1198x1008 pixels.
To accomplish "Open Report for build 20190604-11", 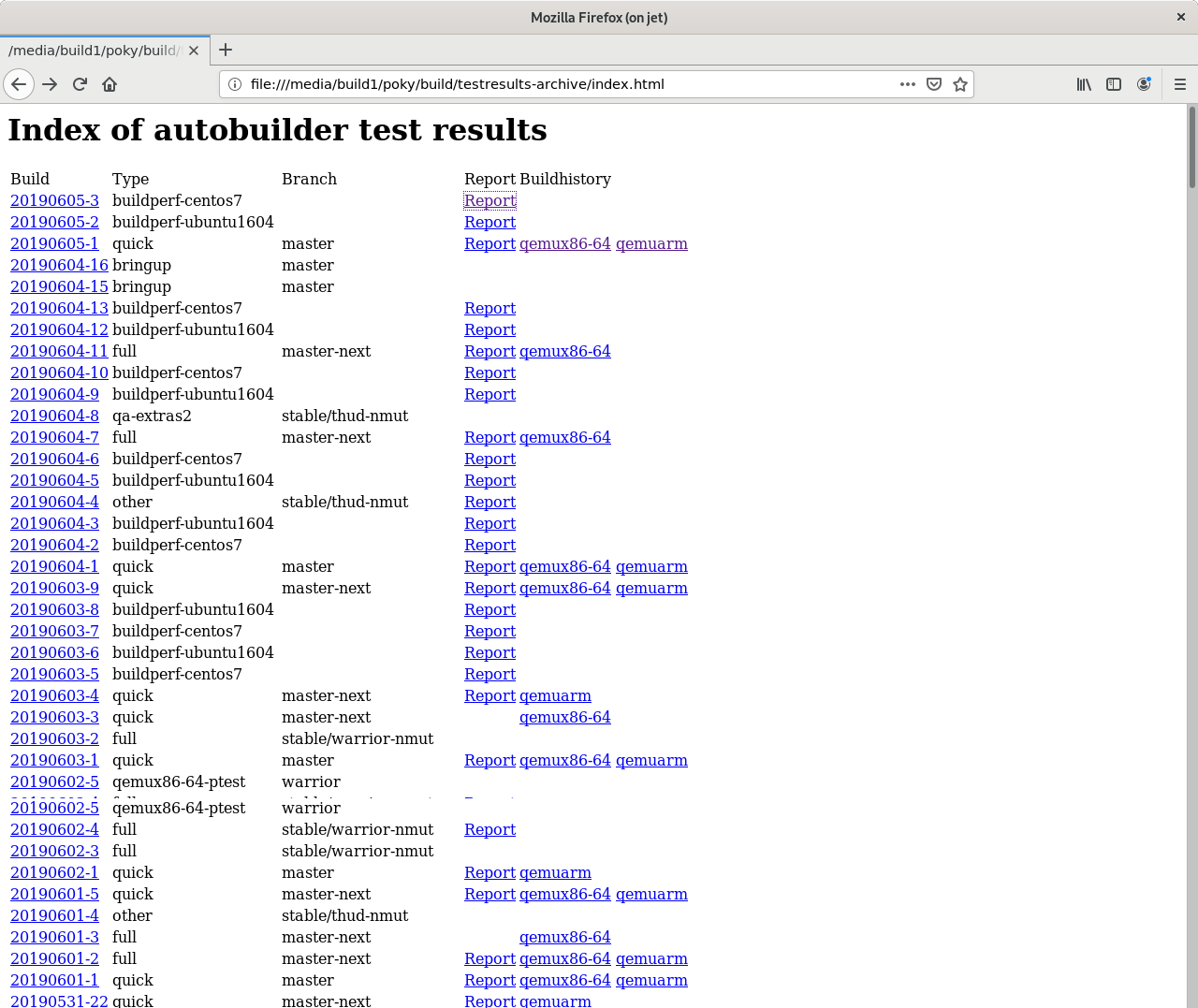I will coord(489,351).
